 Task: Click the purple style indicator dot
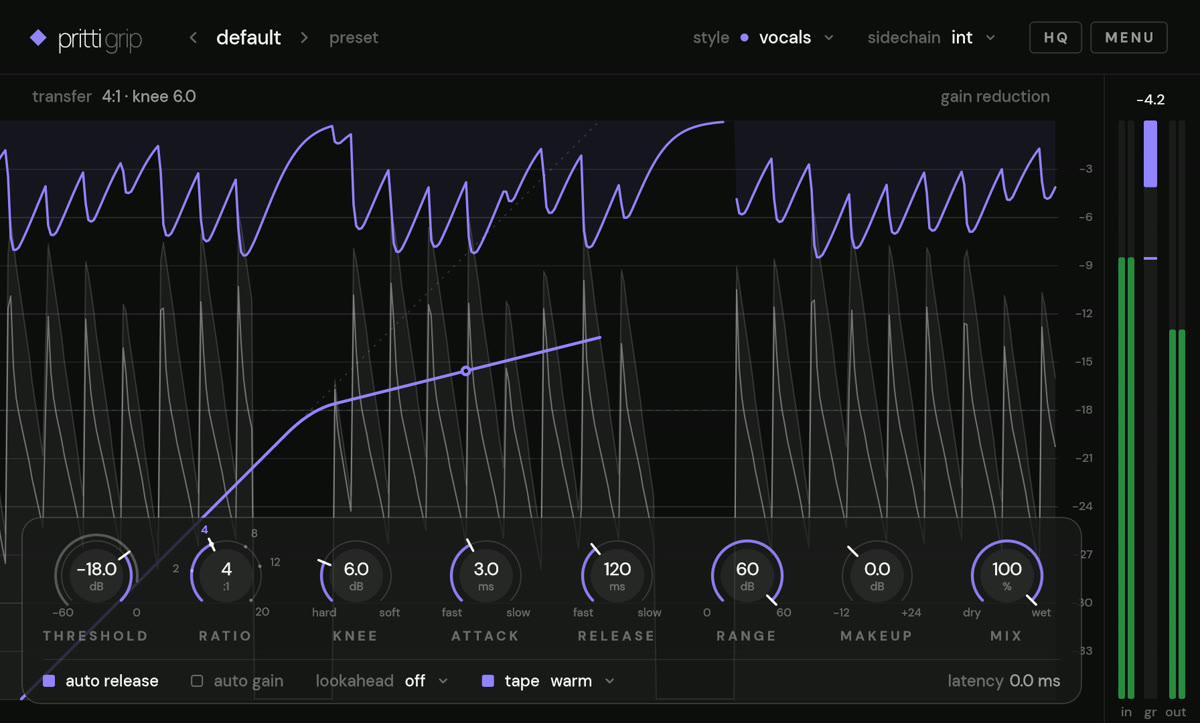[x=744, y=38]
